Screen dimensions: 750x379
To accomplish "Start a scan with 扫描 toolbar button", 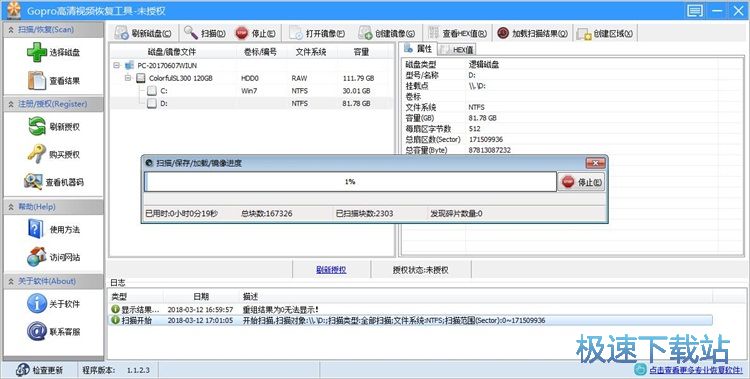I will click(x=205, y=33).
